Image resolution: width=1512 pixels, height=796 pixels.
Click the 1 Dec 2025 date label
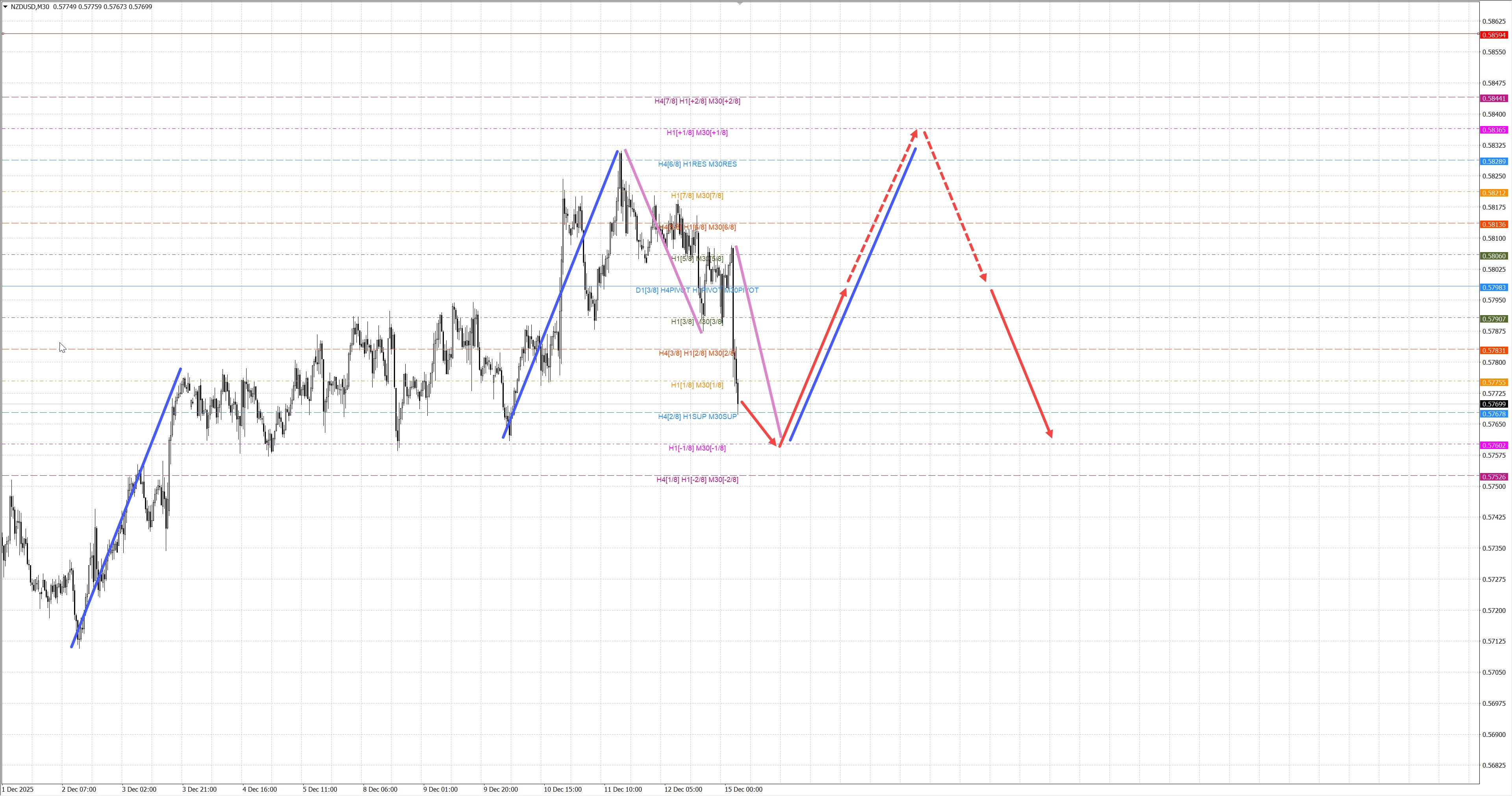coord(18,790)
